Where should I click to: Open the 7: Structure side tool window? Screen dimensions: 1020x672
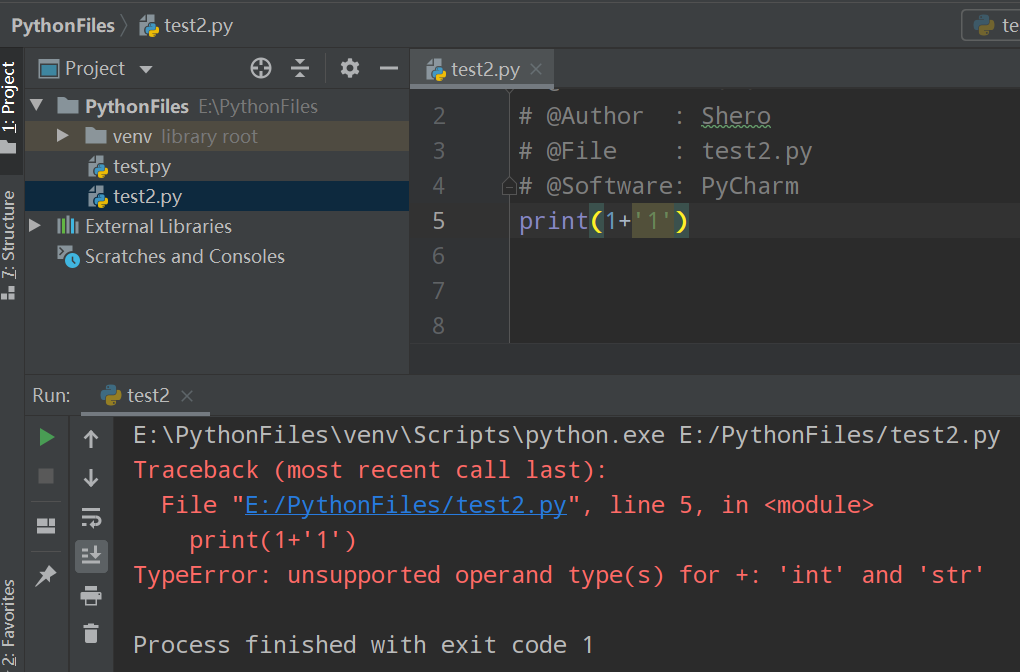9,245
